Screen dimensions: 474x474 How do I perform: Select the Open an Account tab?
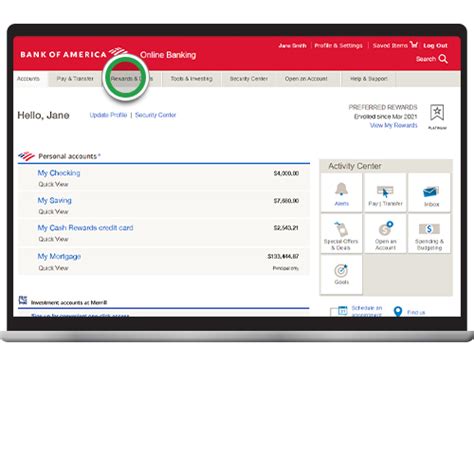click(x=306, y=79)
